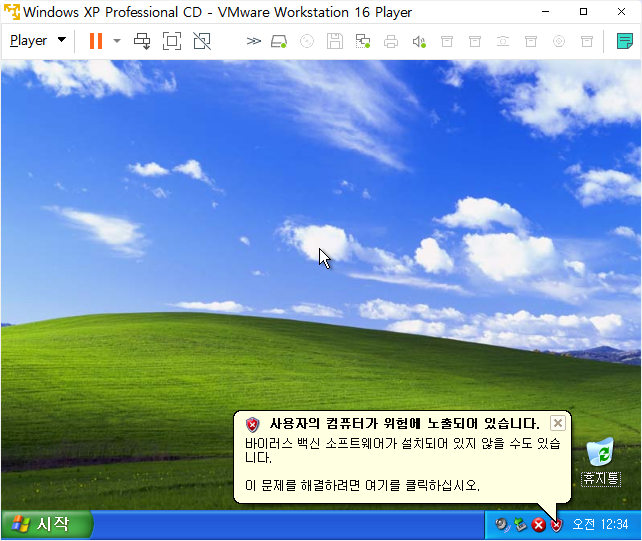Click the floppy disk device icon
Screen dimensions: 642x541
point(335,41)
